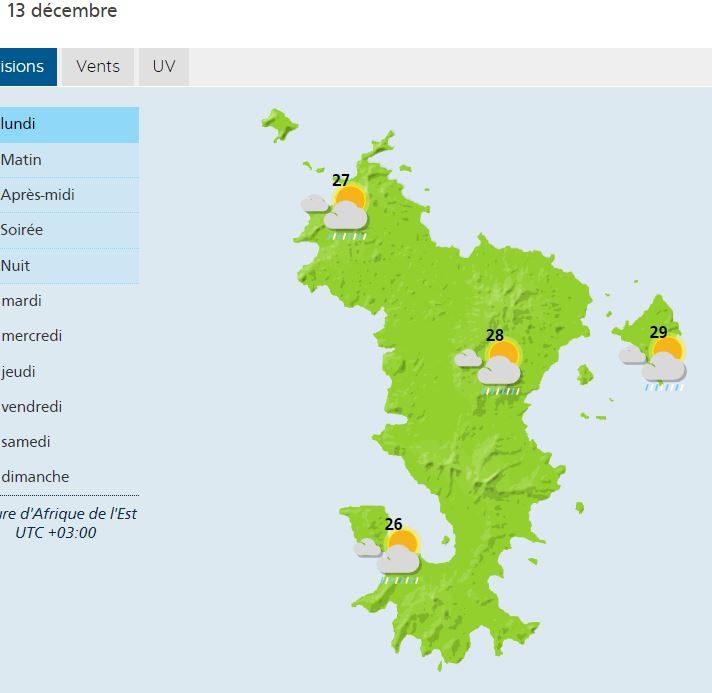The height and width of the screenshot is (693, 712).
Task: Click the central weather icon under 28
Action: [488, 367]
